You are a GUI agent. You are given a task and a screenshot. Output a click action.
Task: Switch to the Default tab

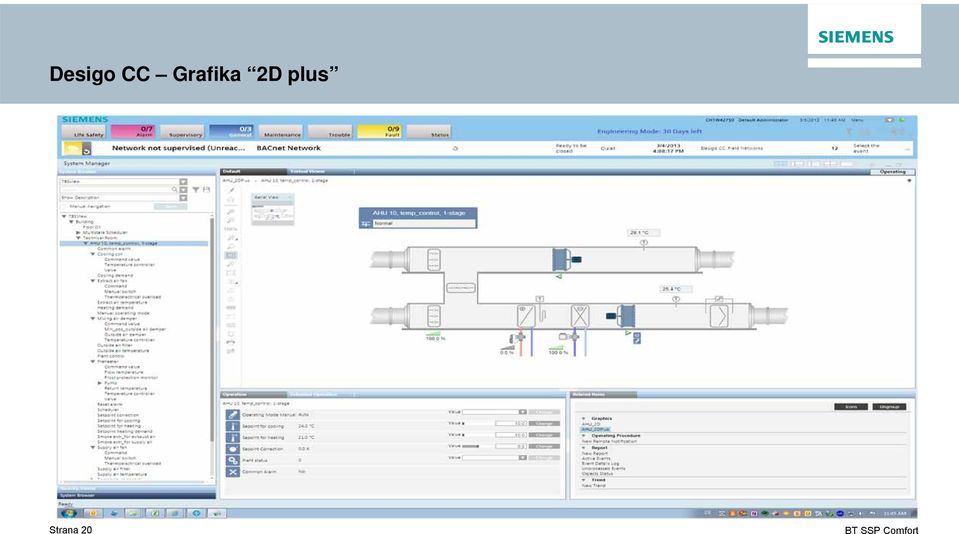pos(253,172)
